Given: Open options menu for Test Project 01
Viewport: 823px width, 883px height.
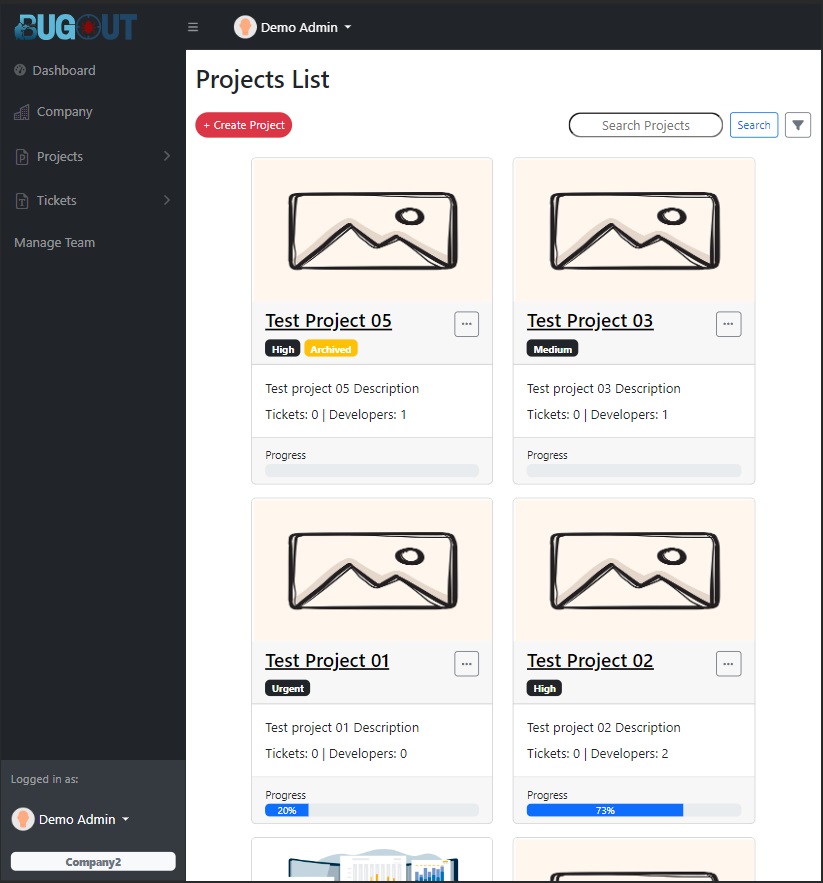Looking at the screenshot, I should tap(466, 663).
